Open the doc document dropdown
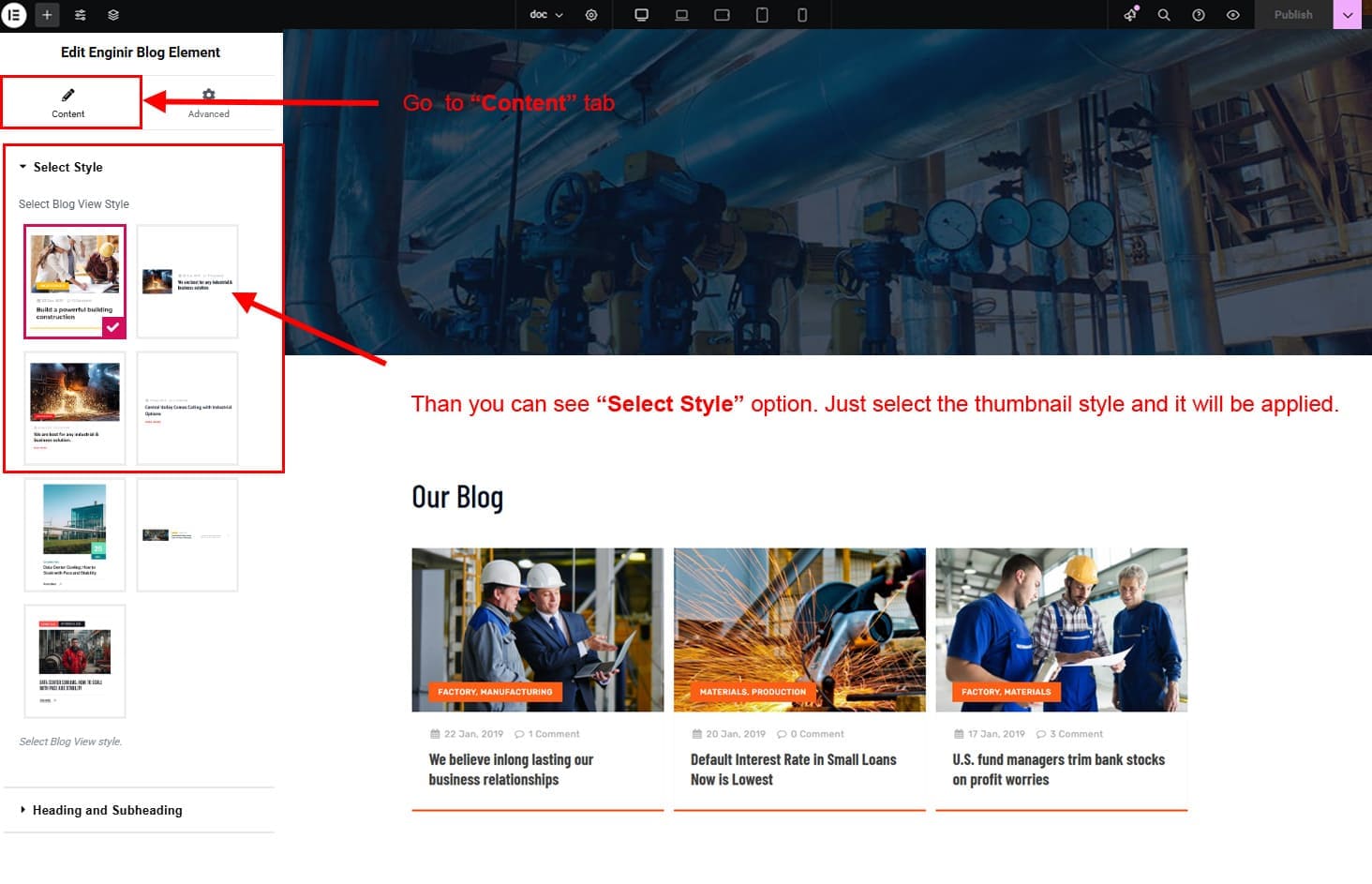This screenshot has width=1372, height=884. coord(546,15)
